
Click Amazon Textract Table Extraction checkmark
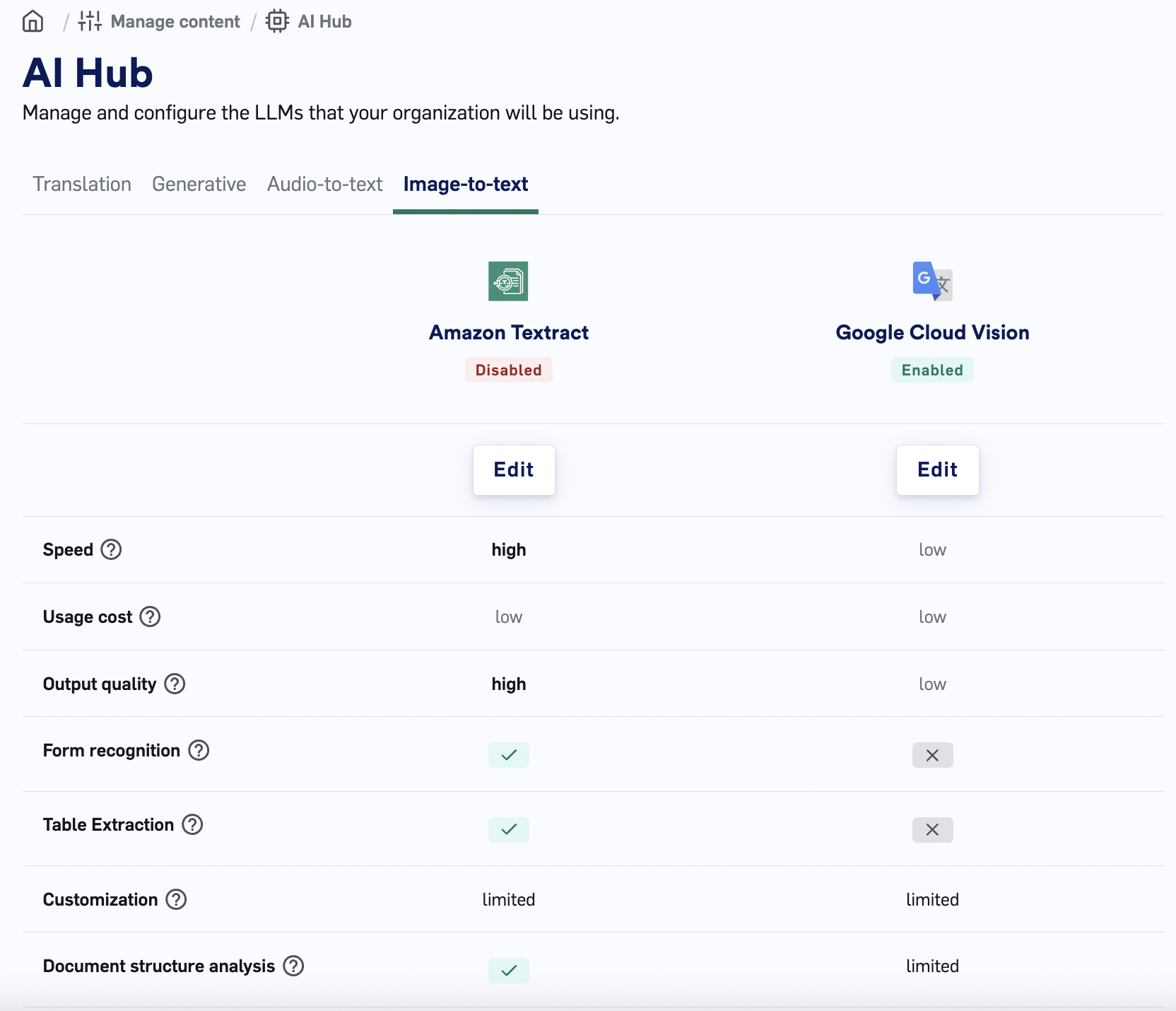509,829
